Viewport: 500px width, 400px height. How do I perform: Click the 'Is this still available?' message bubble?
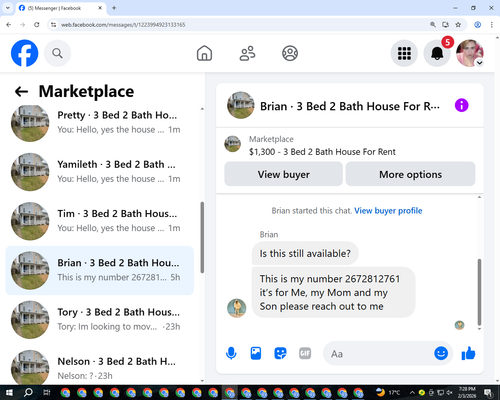(x=305, y=253)
